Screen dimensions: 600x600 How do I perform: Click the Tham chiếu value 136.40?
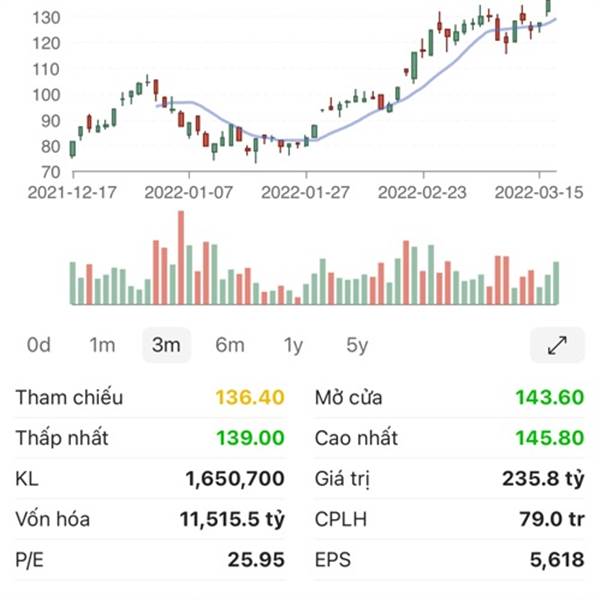250,397
